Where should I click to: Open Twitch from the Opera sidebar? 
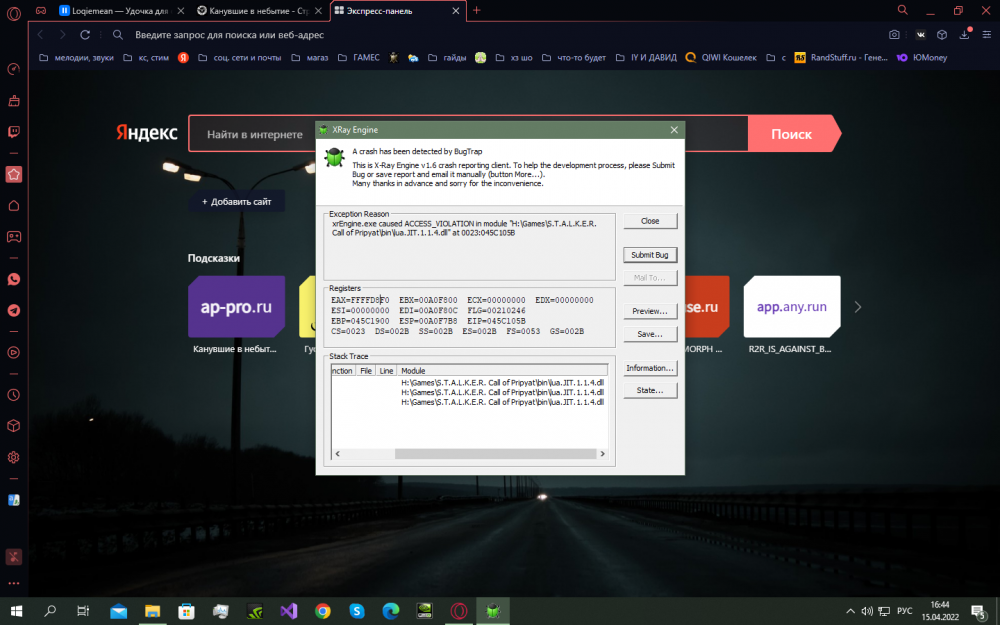point(14,132)
